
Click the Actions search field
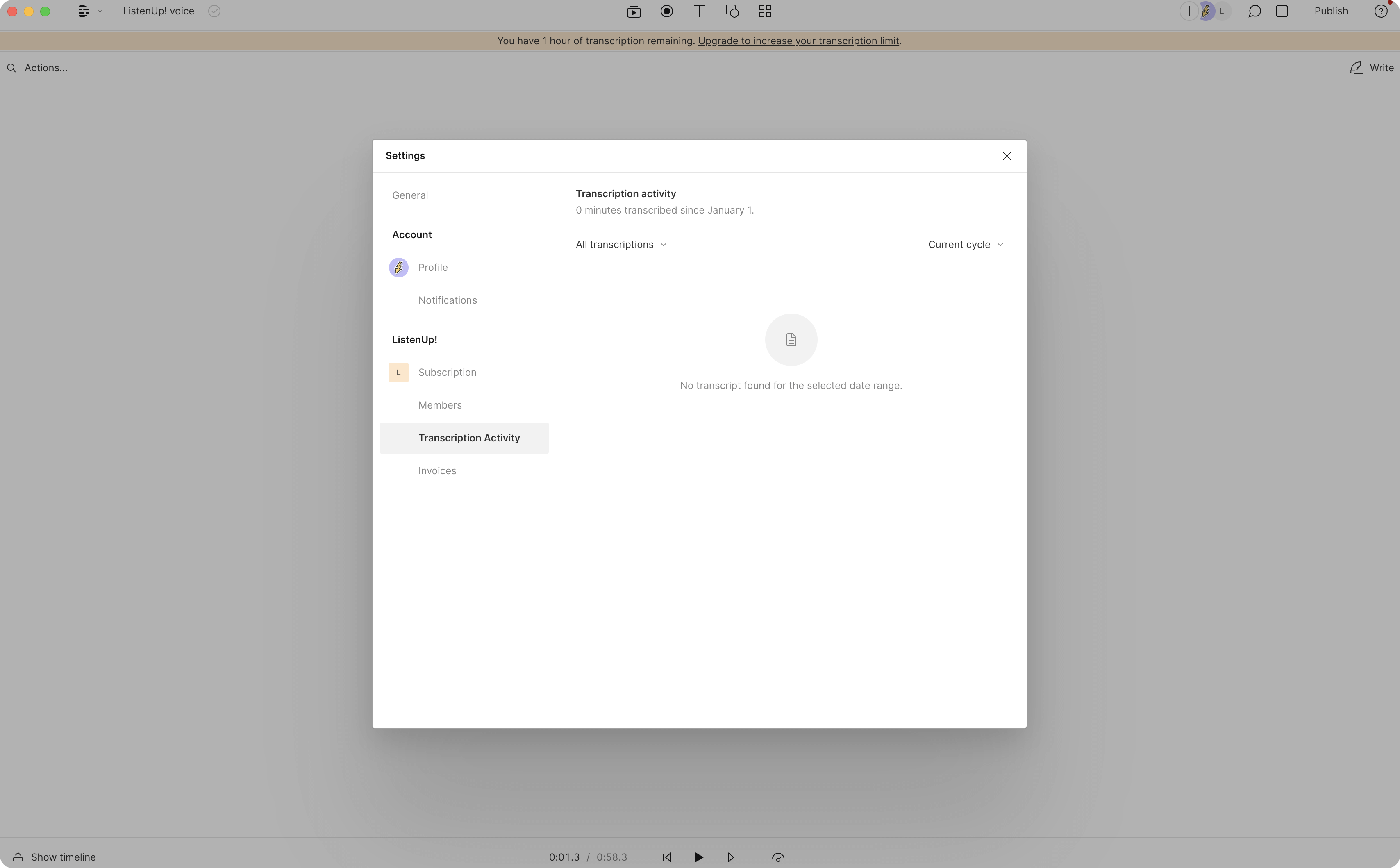pyautogui.click(x=45, y=68)
